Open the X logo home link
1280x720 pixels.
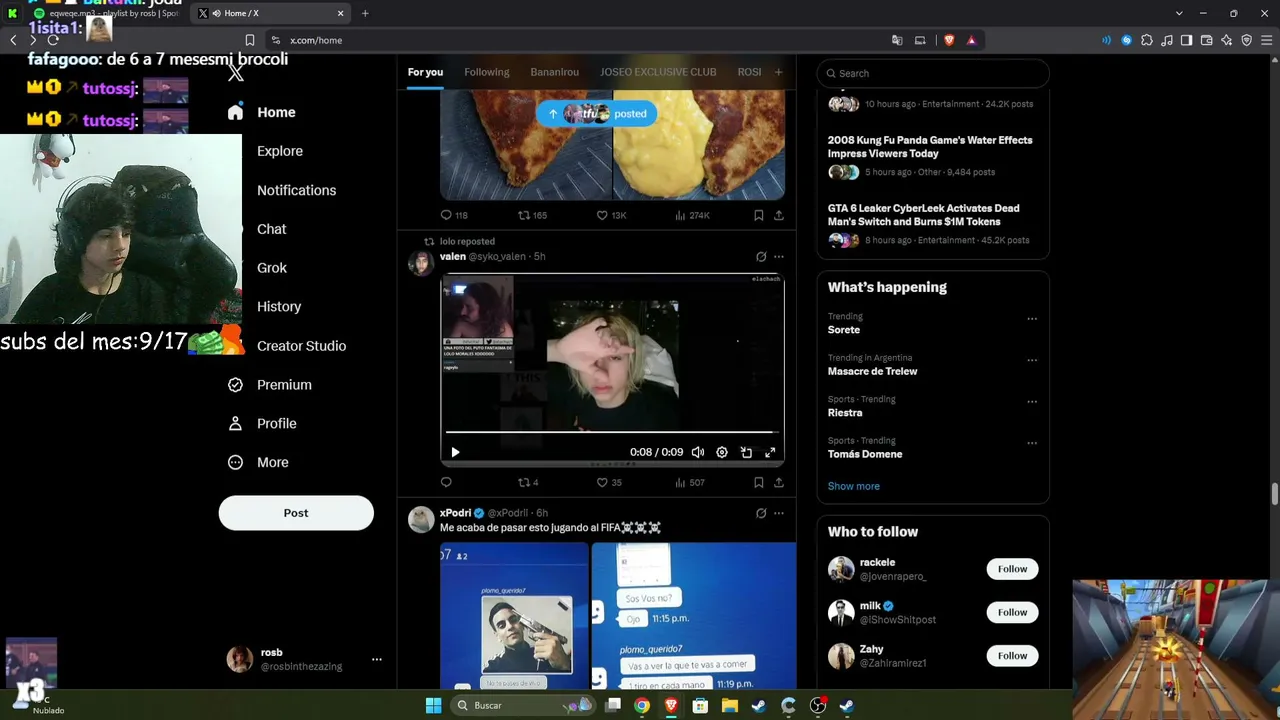click(x=235, y=73)
